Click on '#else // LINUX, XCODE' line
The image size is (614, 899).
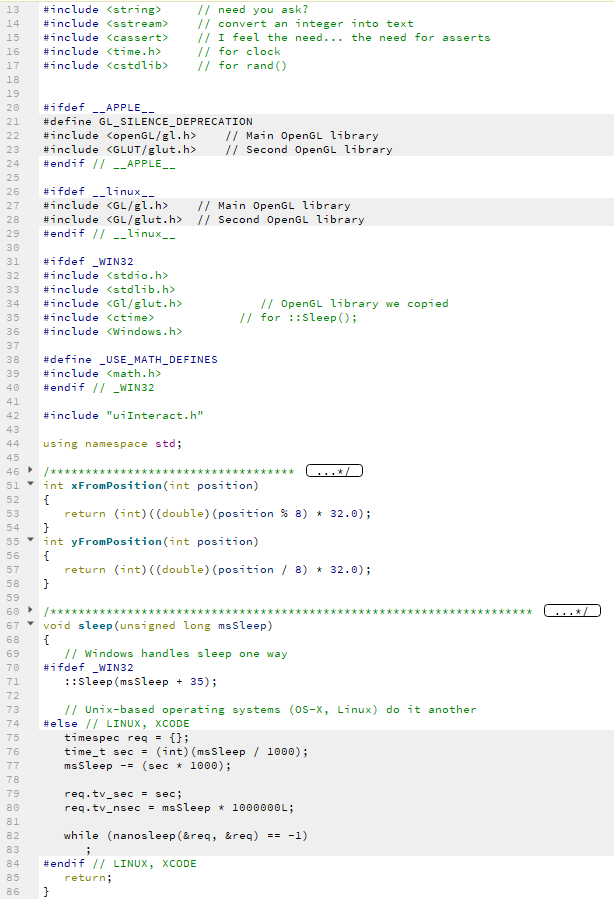116,724
